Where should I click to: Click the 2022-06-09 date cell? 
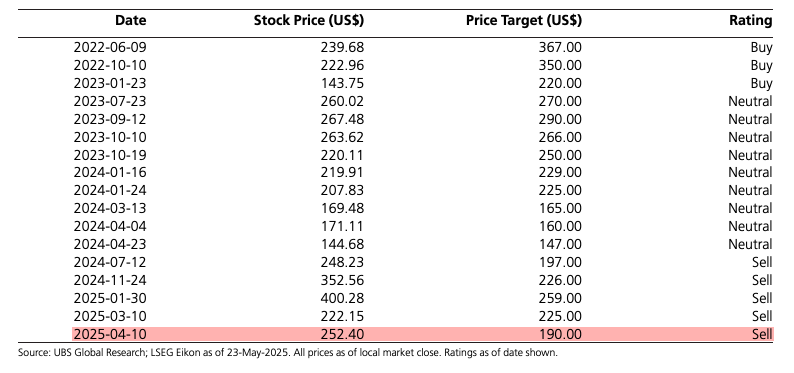109,47
